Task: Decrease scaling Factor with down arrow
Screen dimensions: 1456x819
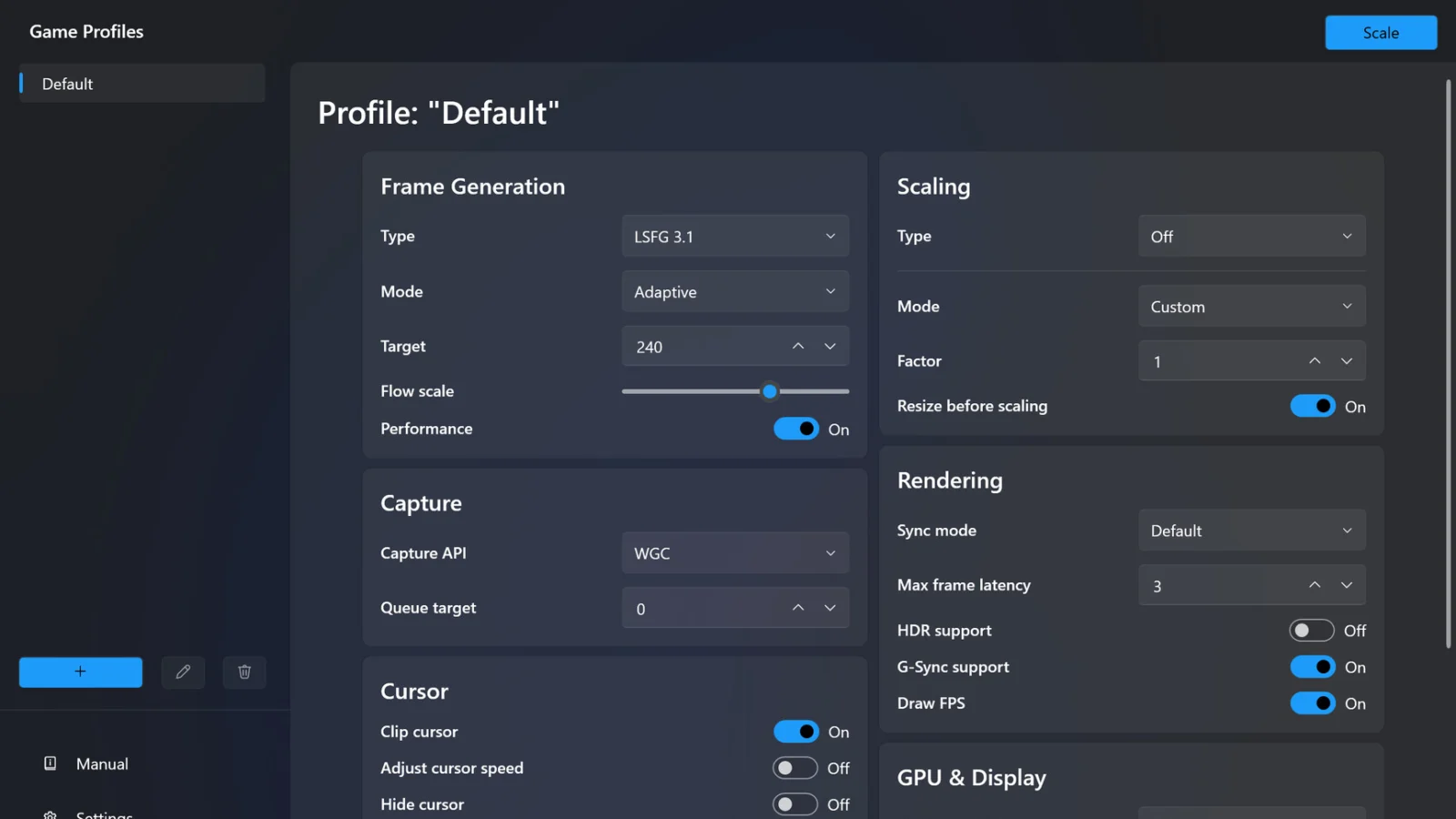Action: click(x=1347, y=361)
